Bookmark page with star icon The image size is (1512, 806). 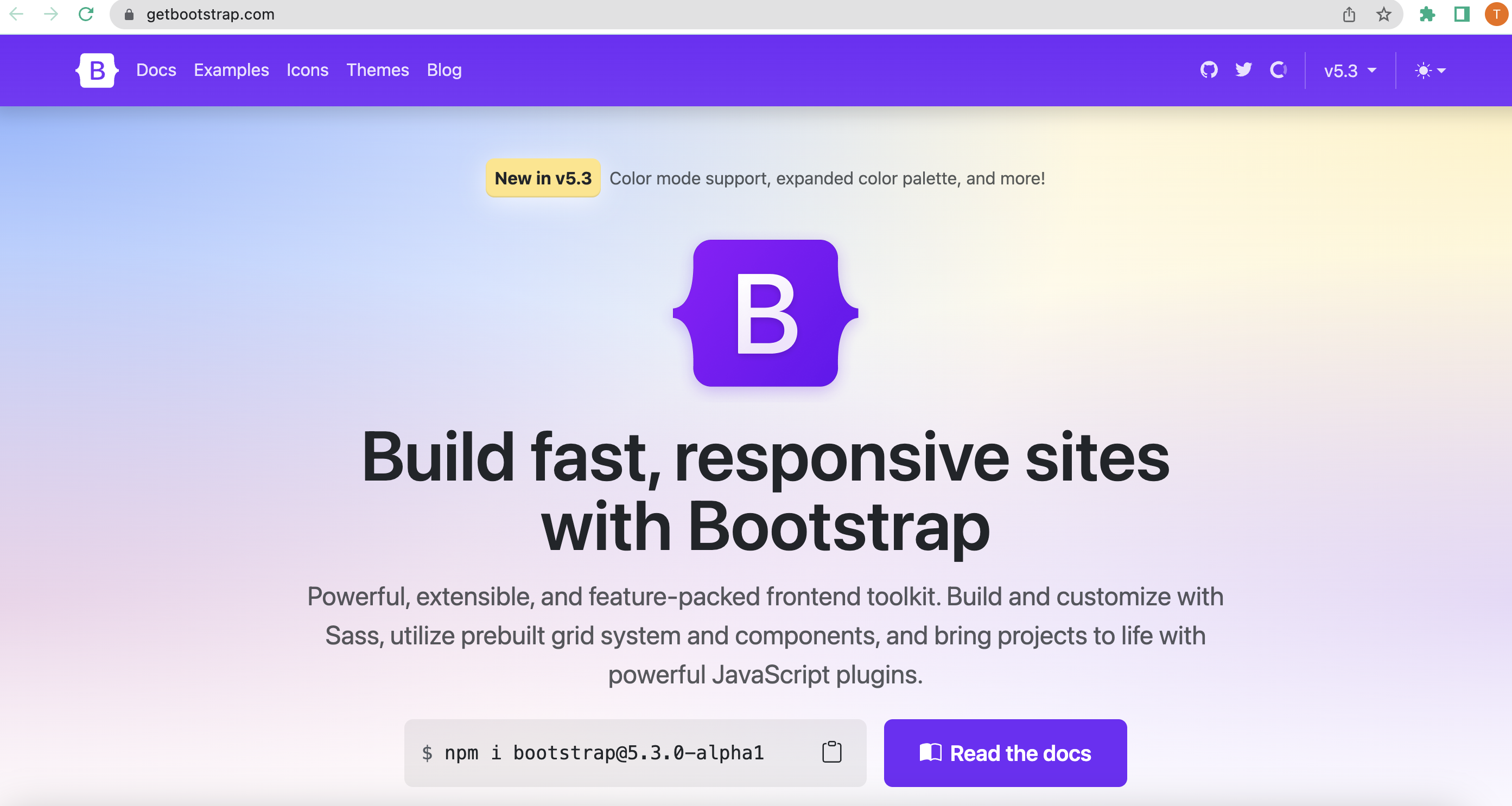[1383, 14]
